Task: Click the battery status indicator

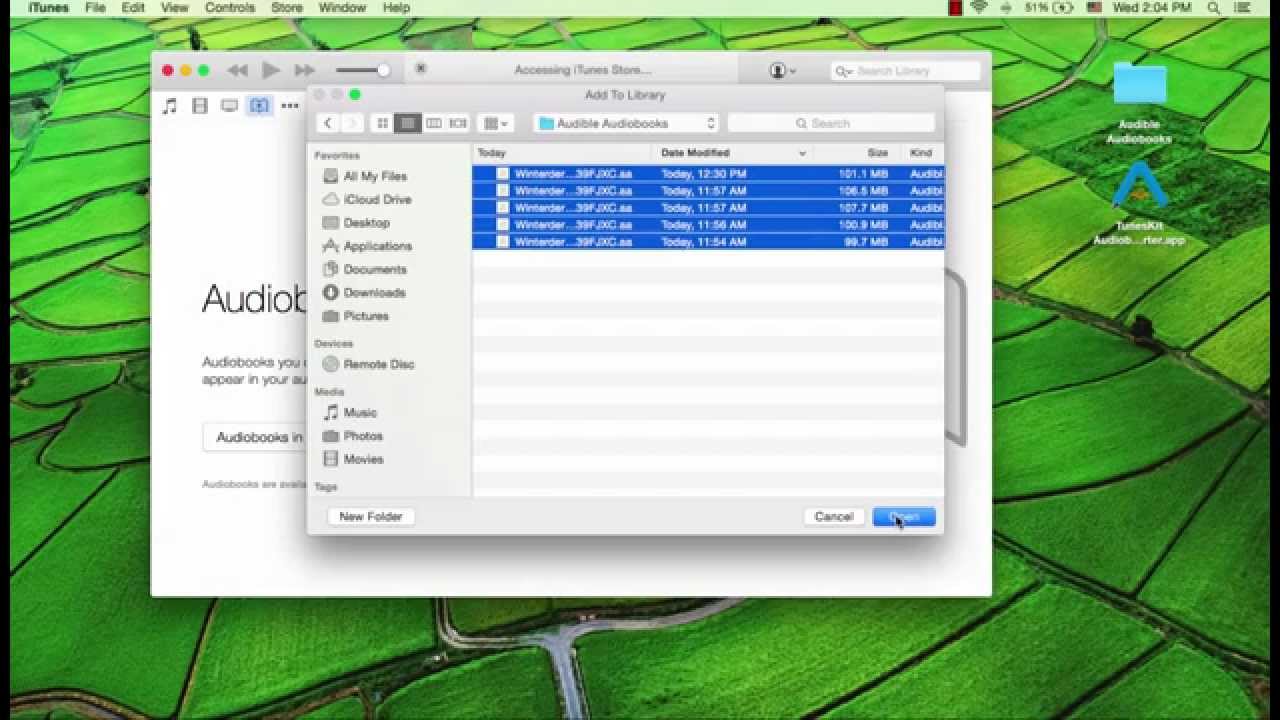Action: pyautogui.click(x=1049, y=8)
